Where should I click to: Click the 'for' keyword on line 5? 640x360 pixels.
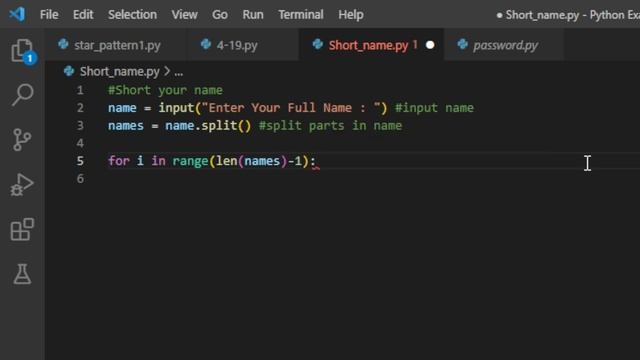(x=119, y=161)
